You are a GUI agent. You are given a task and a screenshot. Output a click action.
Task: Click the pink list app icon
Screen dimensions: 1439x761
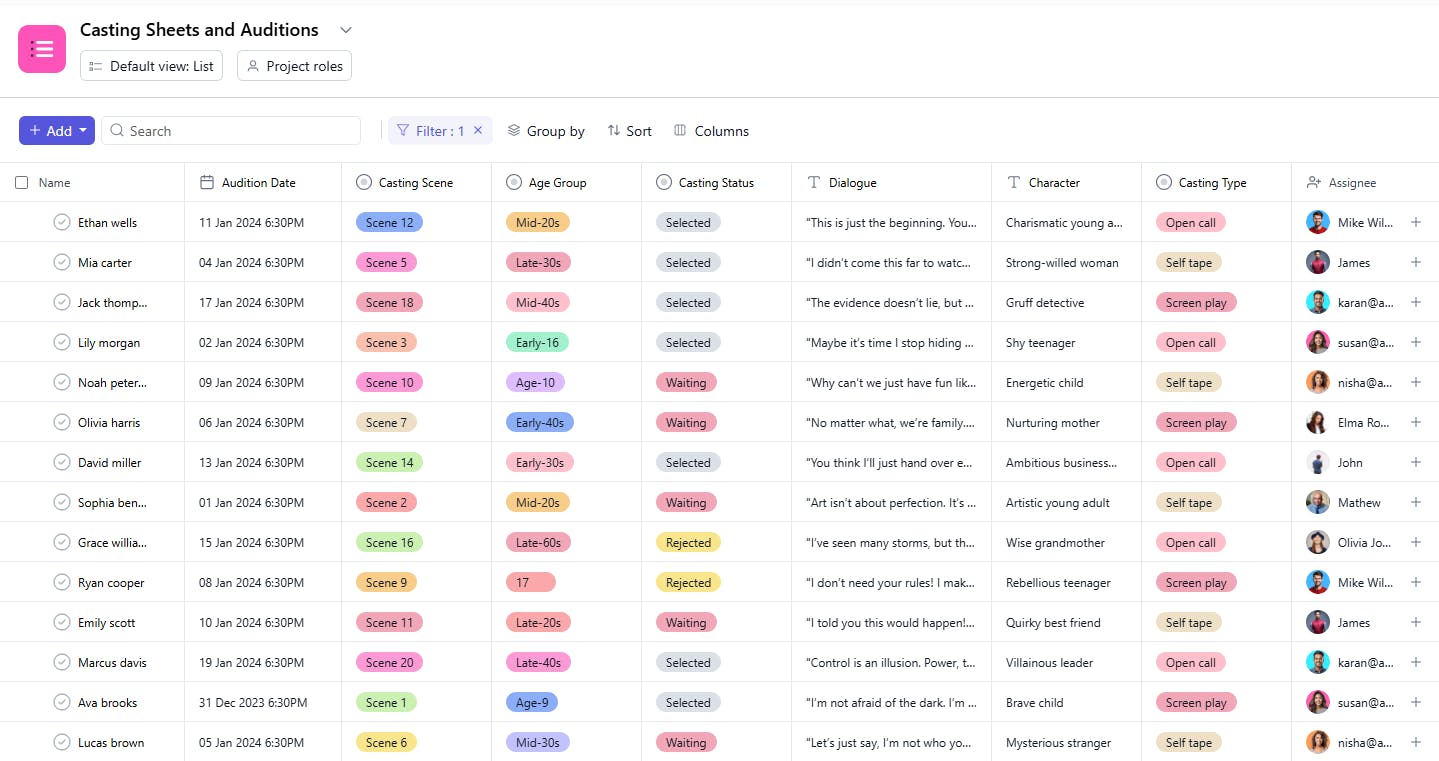[x=42, y=49]
